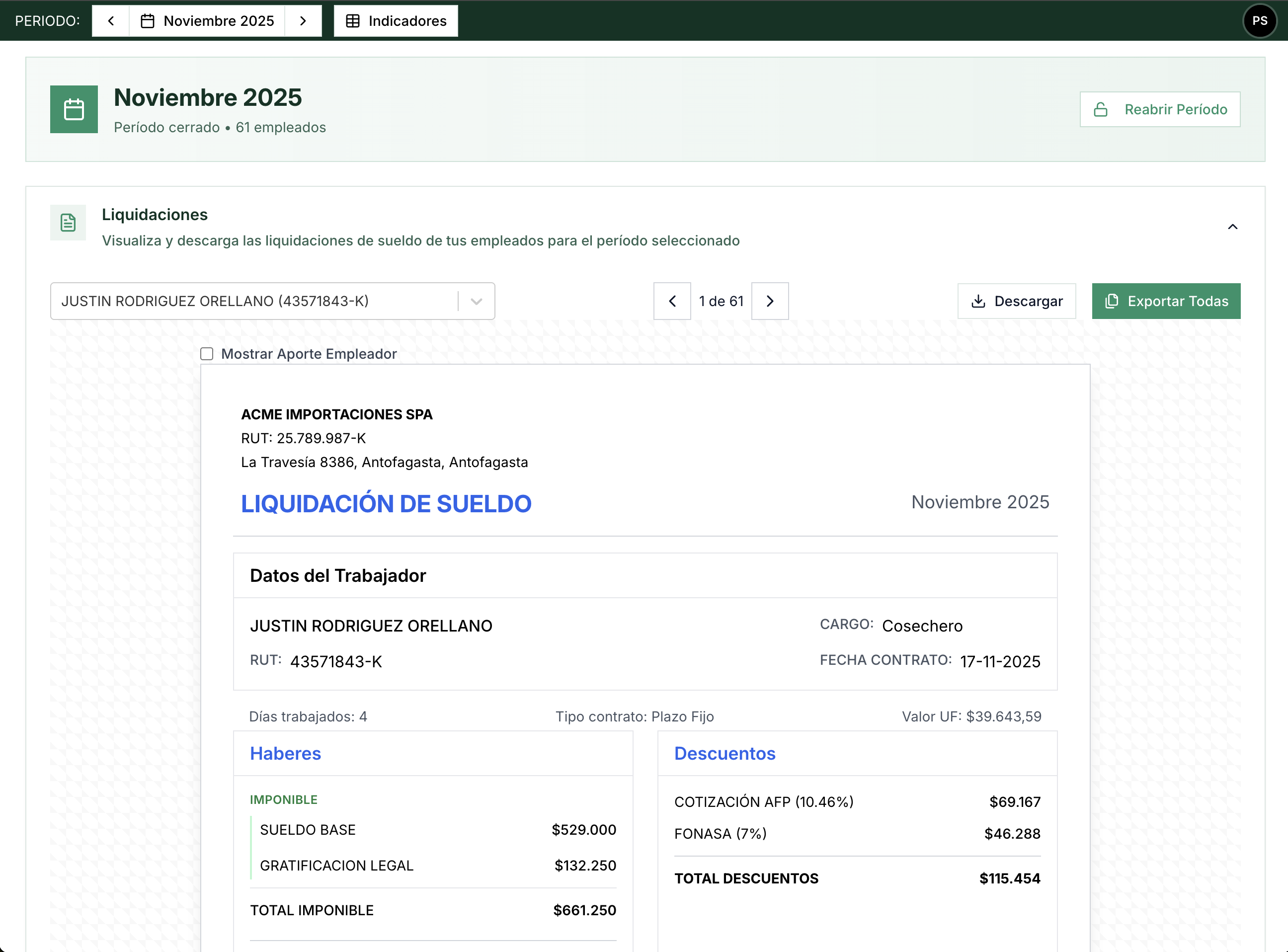Click the copy icon inside Exportar Todas
The height and width of the screenshot is (952, 1288).
coord(1112,301)
